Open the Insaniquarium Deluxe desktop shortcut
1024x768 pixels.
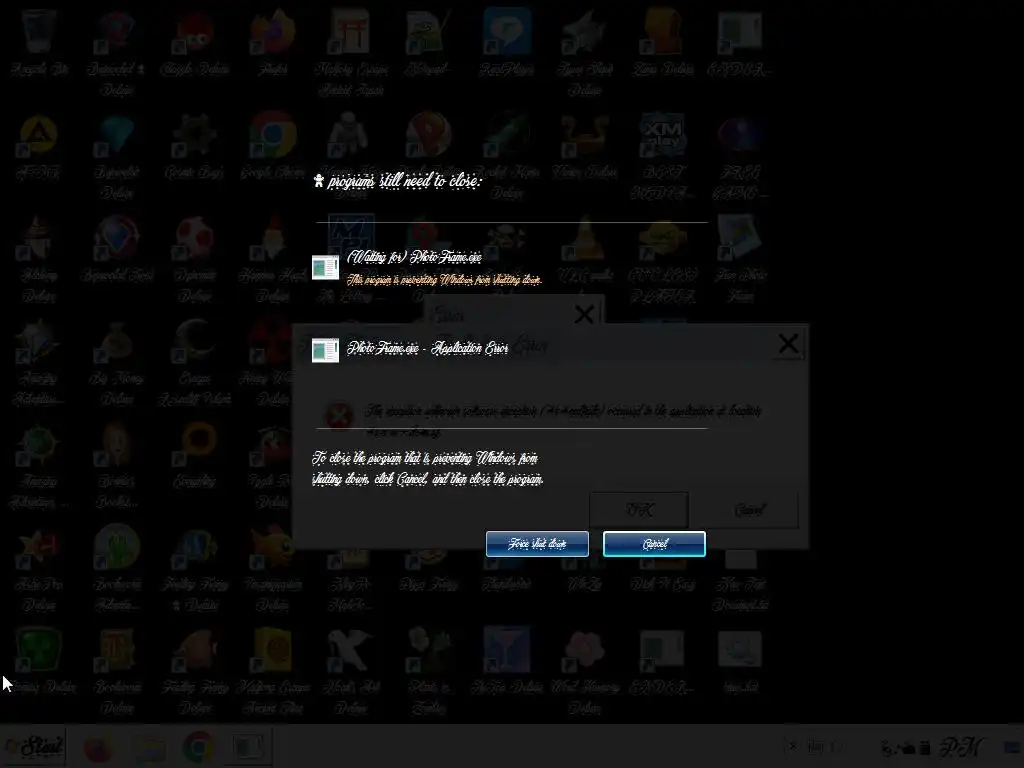(272, 568)
